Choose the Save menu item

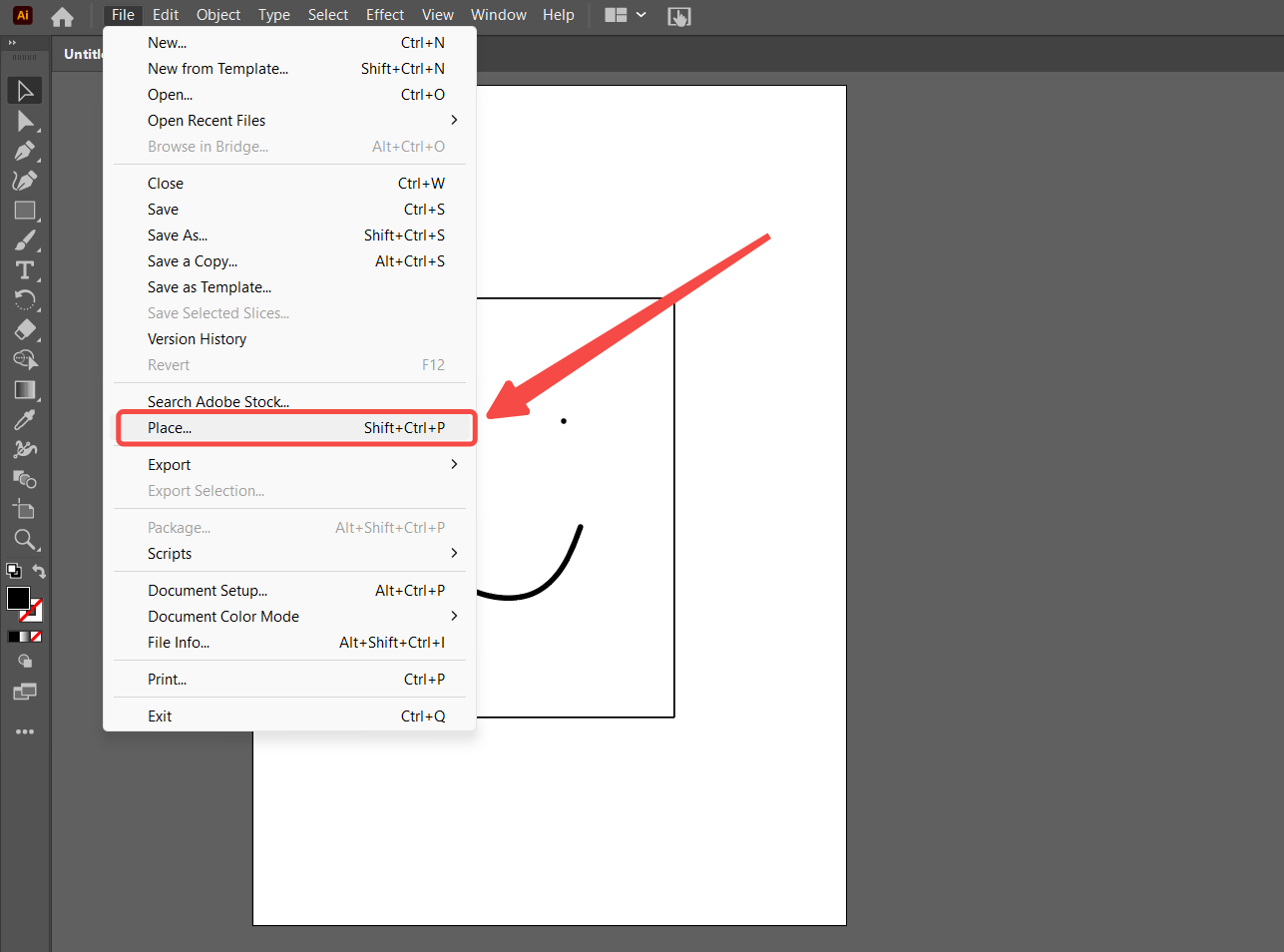click(289, 210)
